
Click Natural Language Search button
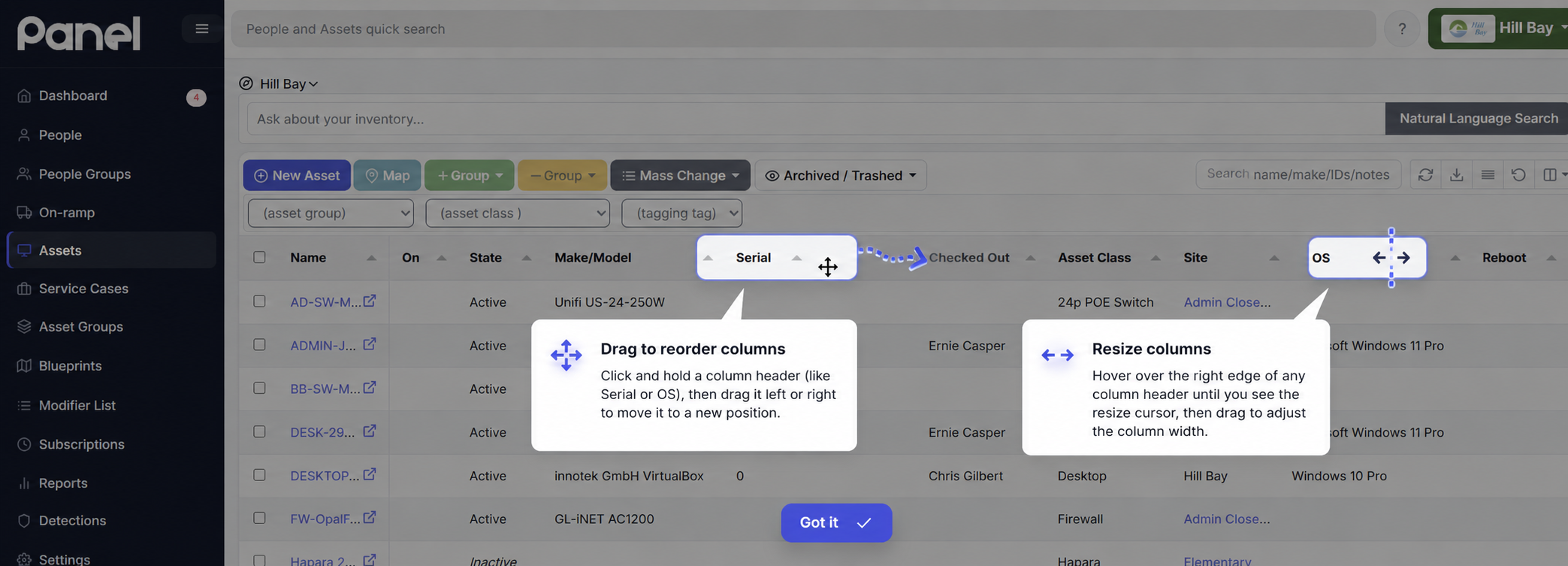(1478, 119)
